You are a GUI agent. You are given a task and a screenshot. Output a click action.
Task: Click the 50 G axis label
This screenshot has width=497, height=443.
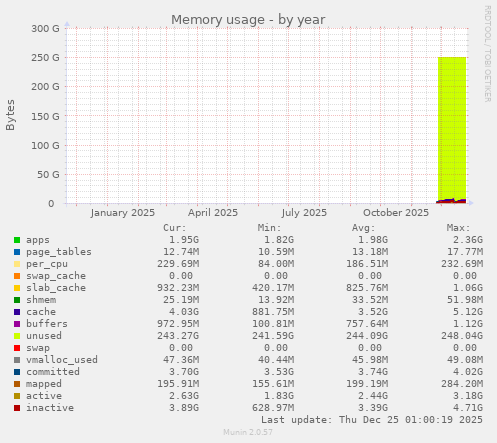[48, 174]
